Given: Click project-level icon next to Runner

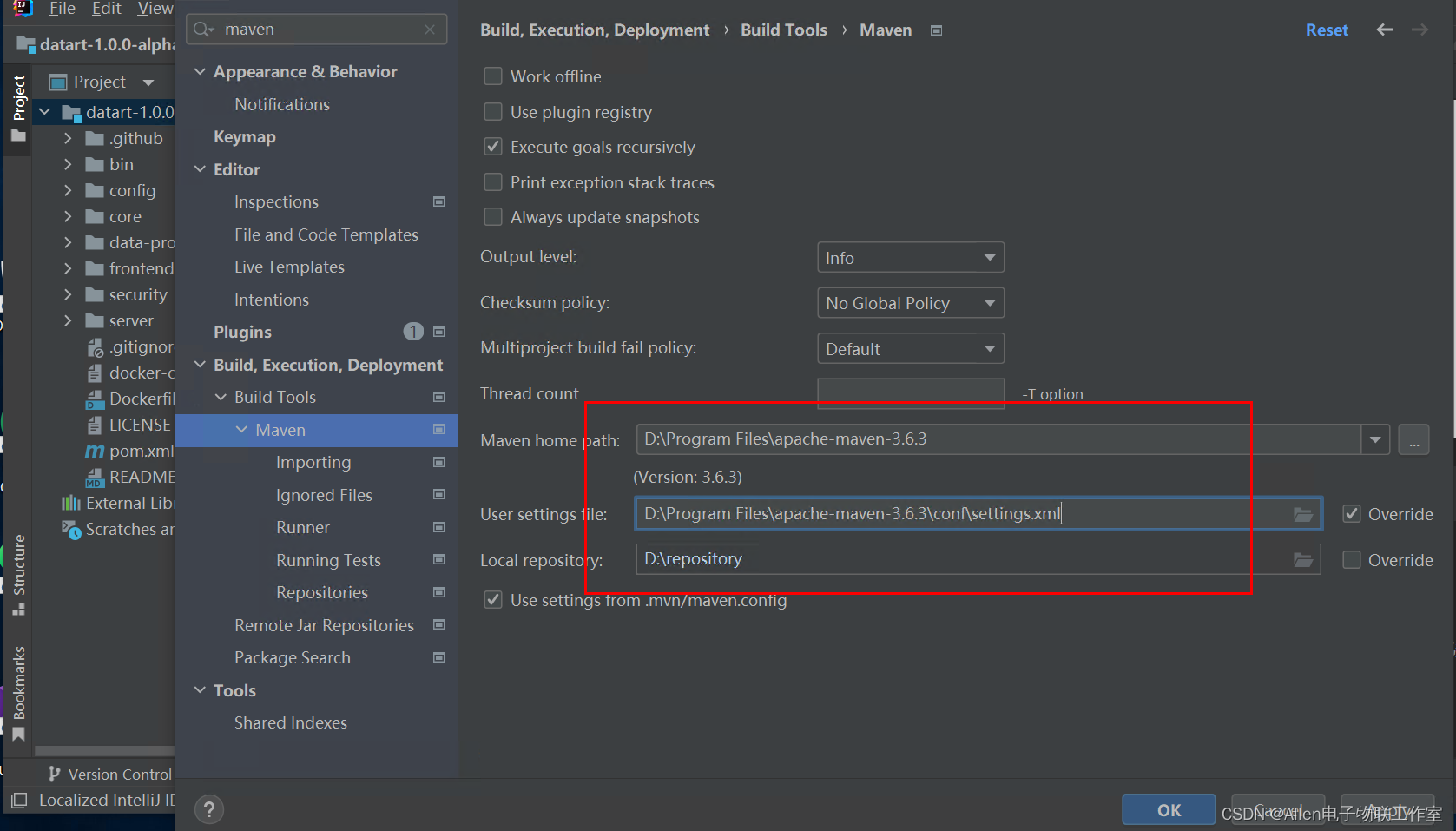Looking at the screenshot, I should click(x=438, y=527).
